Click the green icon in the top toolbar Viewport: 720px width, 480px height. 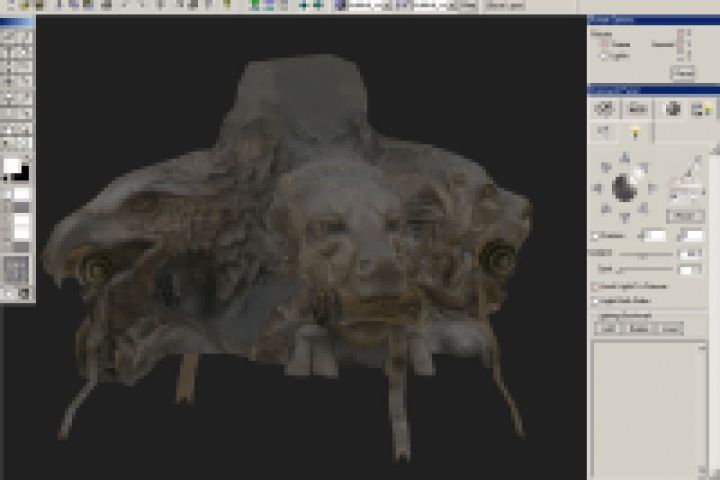254,5
